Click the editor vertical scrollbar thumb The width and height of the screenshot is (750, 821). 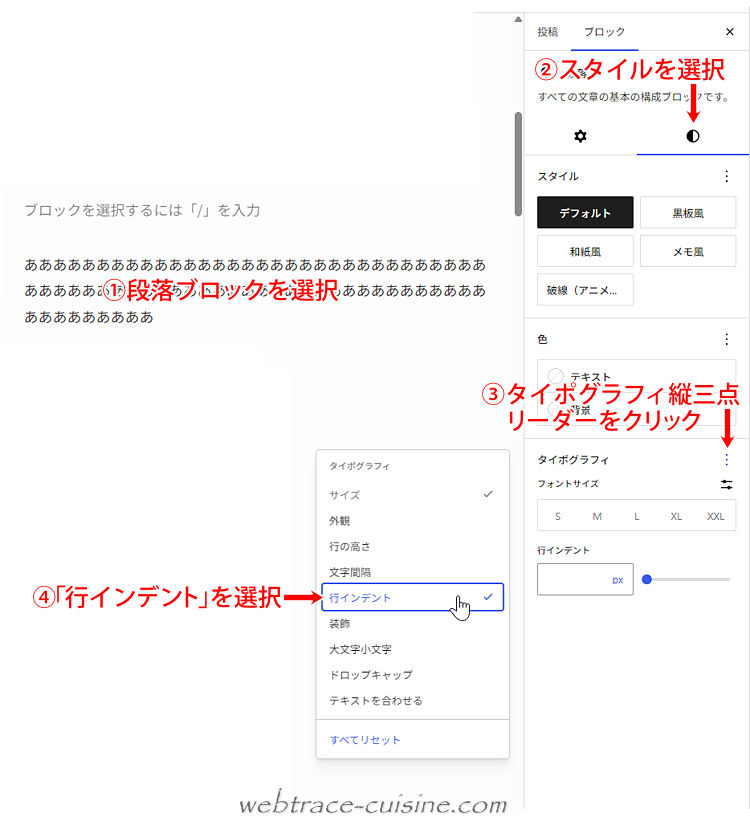click(518, 164)
